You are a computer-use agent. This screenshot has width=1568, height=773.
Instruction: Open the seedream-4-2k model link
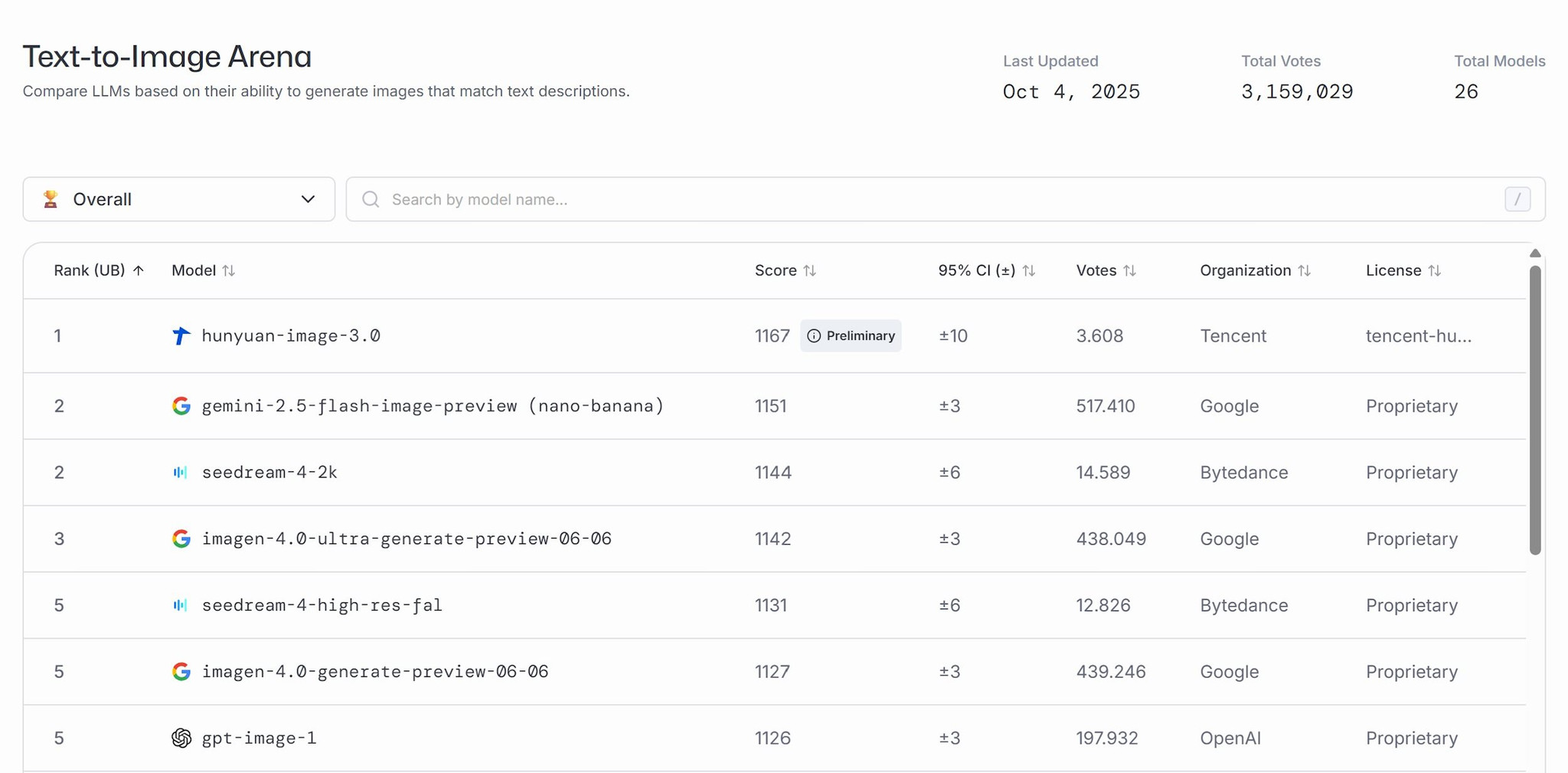coord(269,473)
